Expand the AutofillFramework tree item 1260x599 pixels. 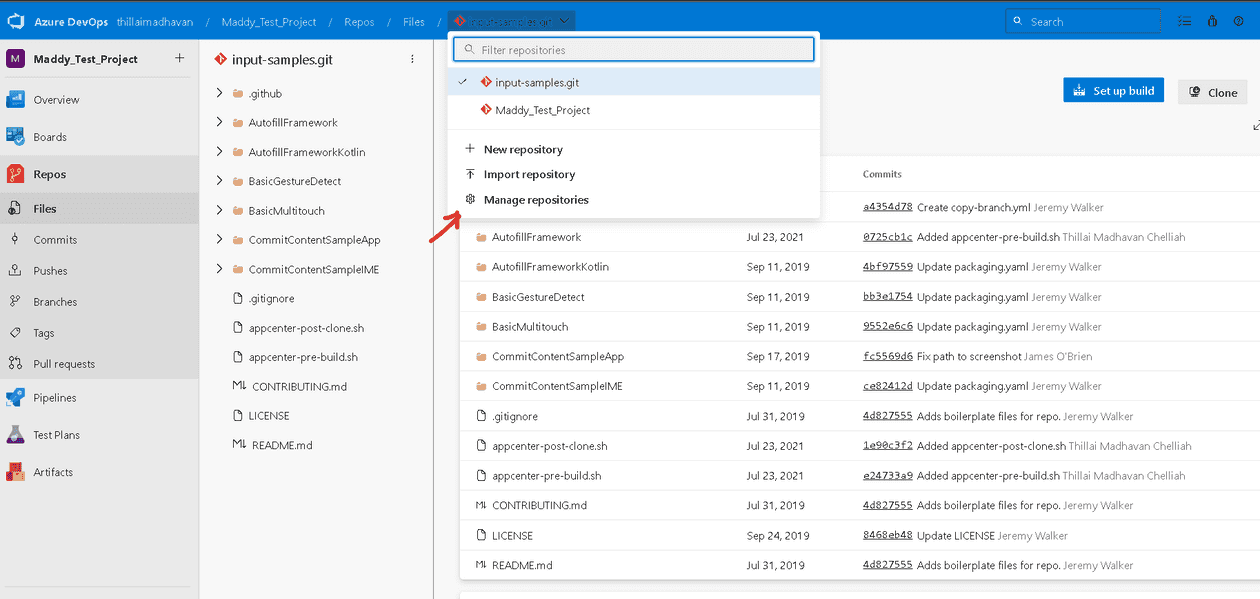coord(219,122)
